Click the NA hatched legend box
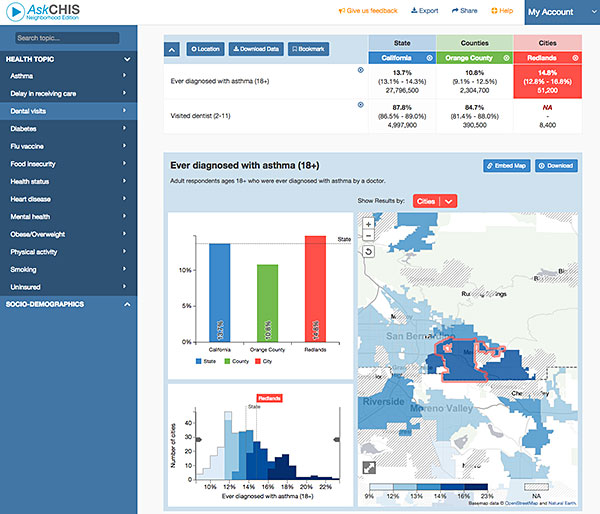This screenshot has width=600, height=514. click(536, 487)
